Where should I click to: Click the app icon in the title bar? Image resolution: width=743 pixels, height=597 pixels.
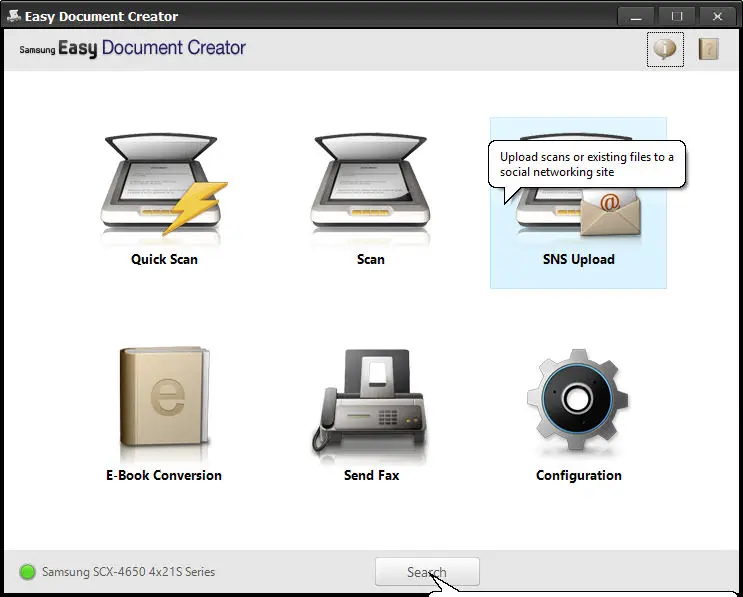coord(14,16)
